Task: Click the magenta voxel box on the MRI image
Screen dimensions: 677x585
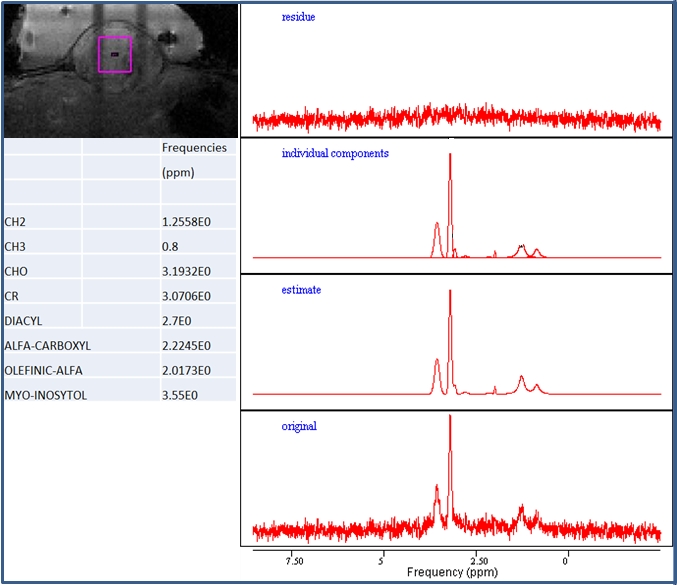Action: (114, 55)
